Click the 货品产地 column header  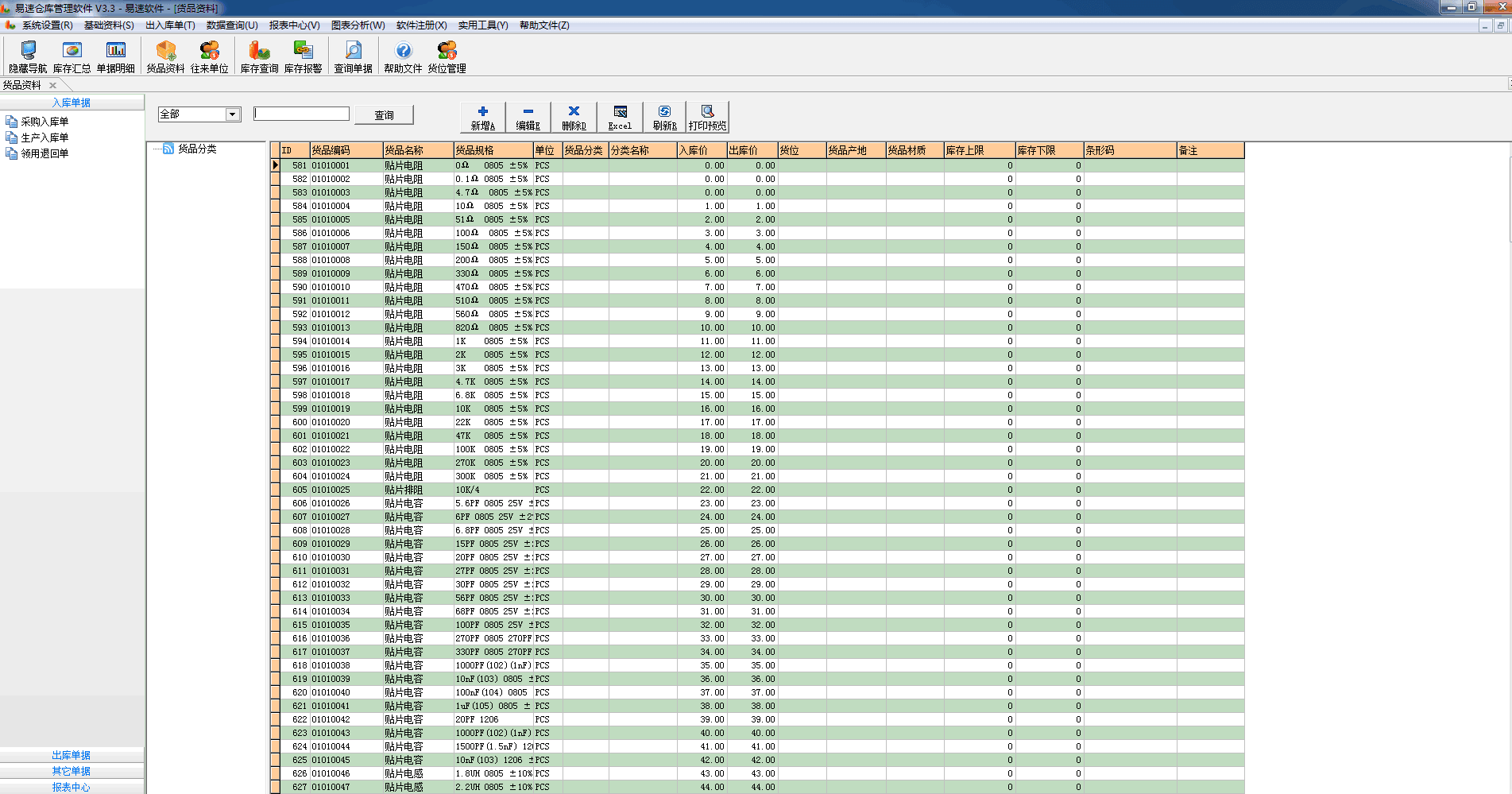pos(856,150)
